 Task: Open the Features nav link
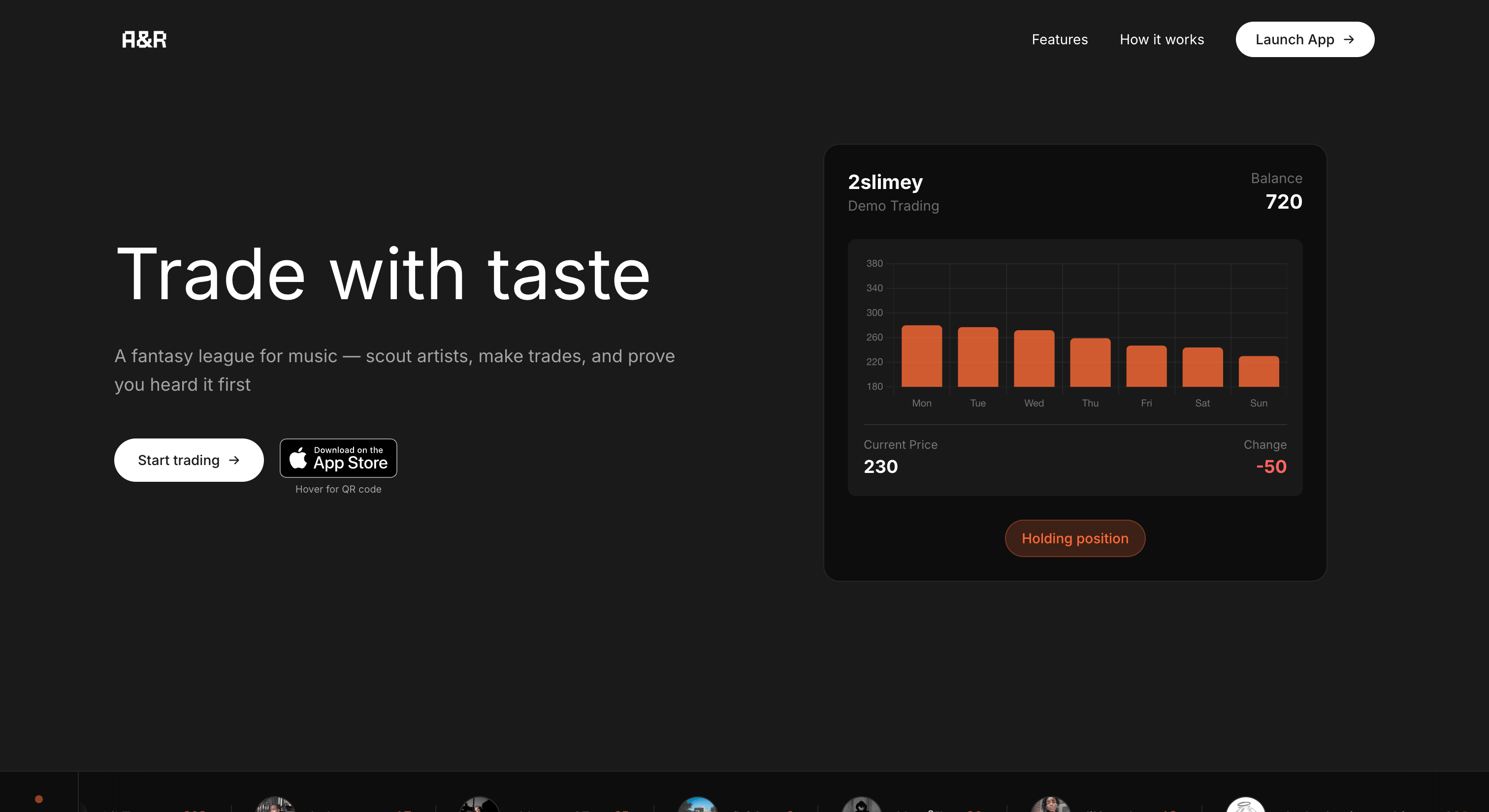point(1060,39)
